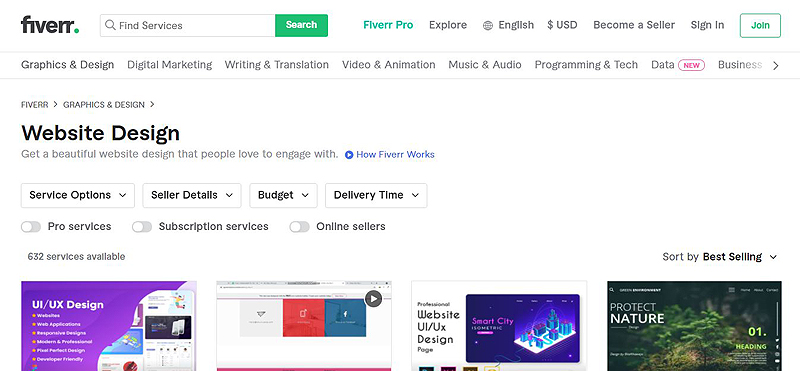Viewport: 800px width, 371px height.
Task: Click Explore in the header
Action: pos(448,25)
